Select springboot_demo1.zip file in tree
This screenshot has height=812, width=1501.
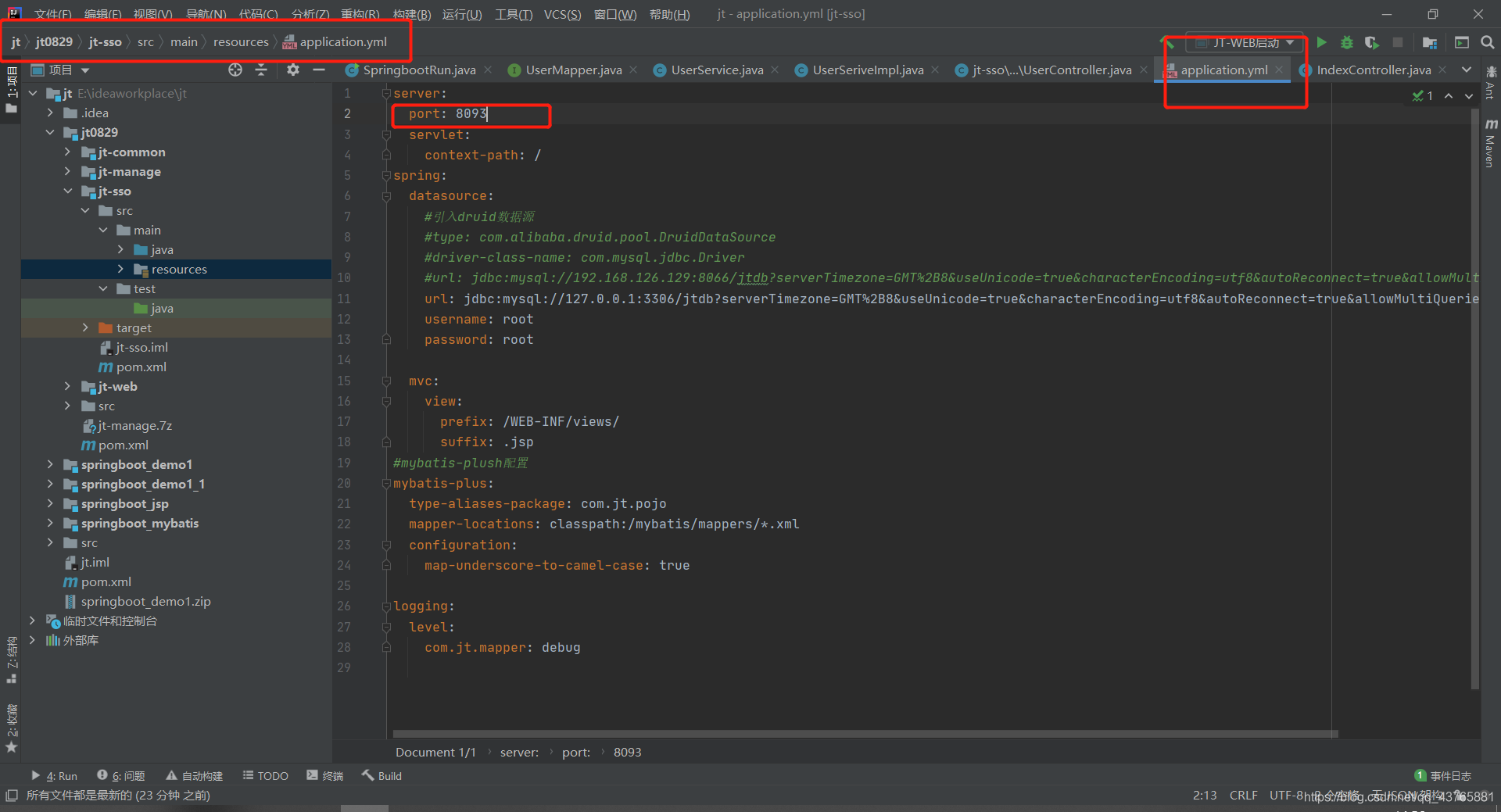click(138, 602)
